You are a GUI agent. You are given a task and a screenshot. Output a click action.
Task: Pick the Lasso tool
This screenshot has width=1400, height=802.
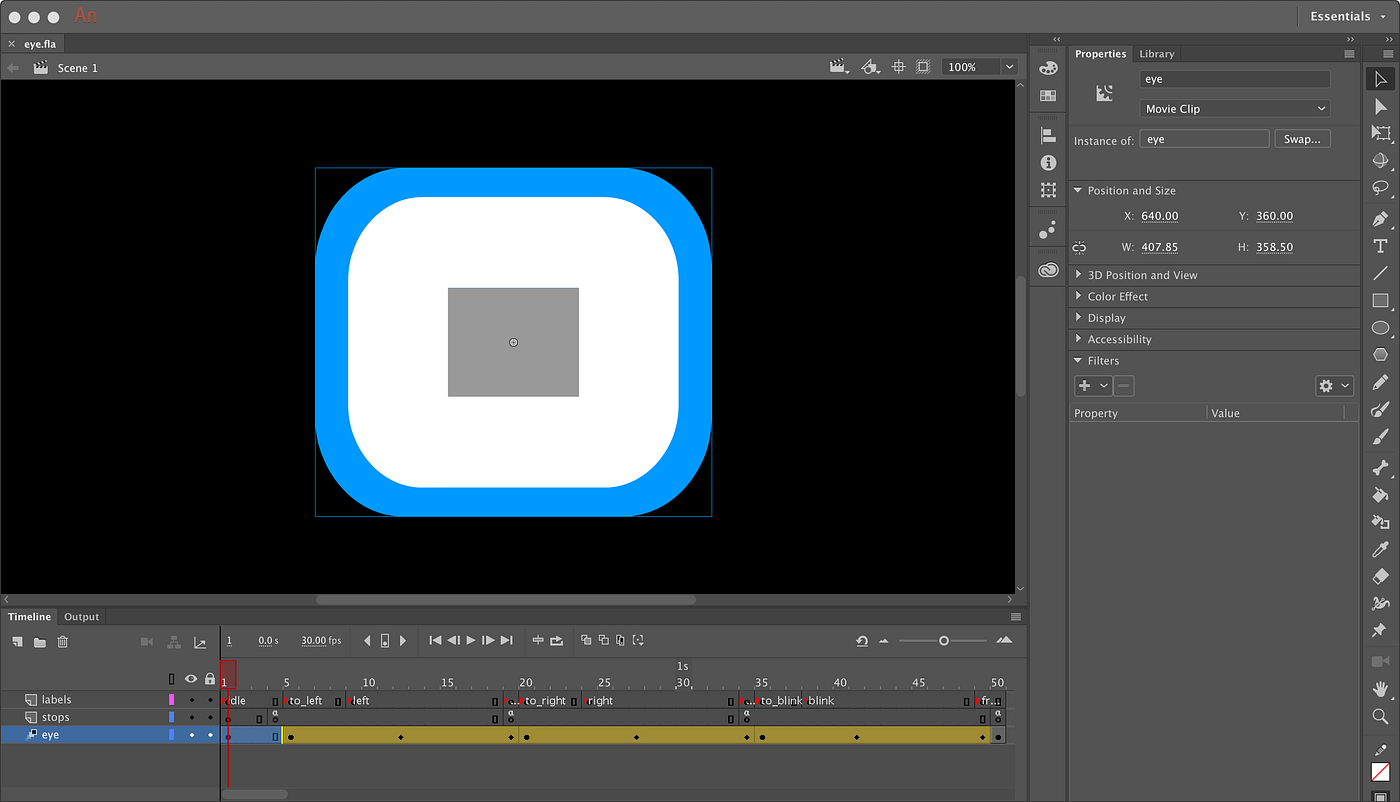pos(1380,188)
